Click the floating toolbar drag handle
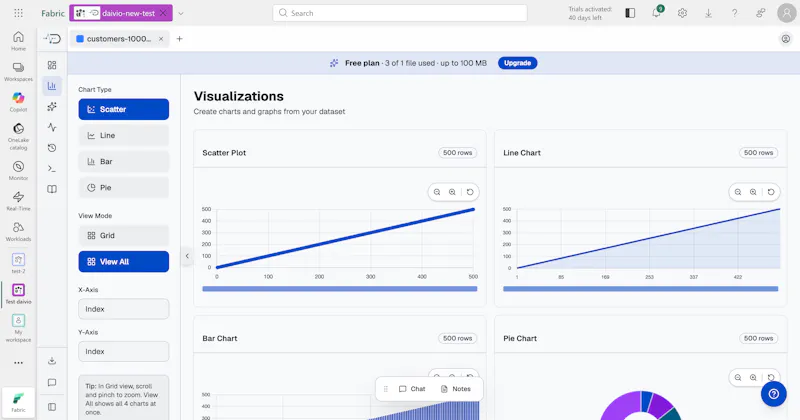Screen dimensions: 800x420 386,389
